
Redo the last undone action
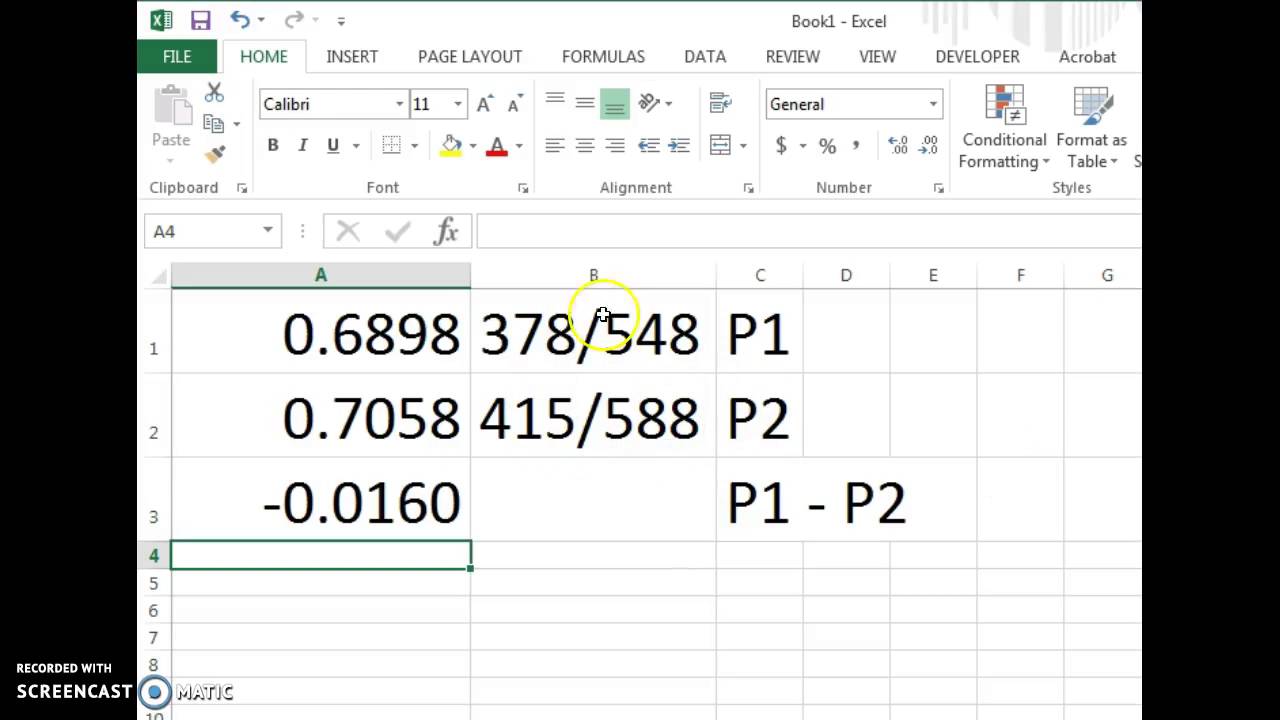pos(293,20)
